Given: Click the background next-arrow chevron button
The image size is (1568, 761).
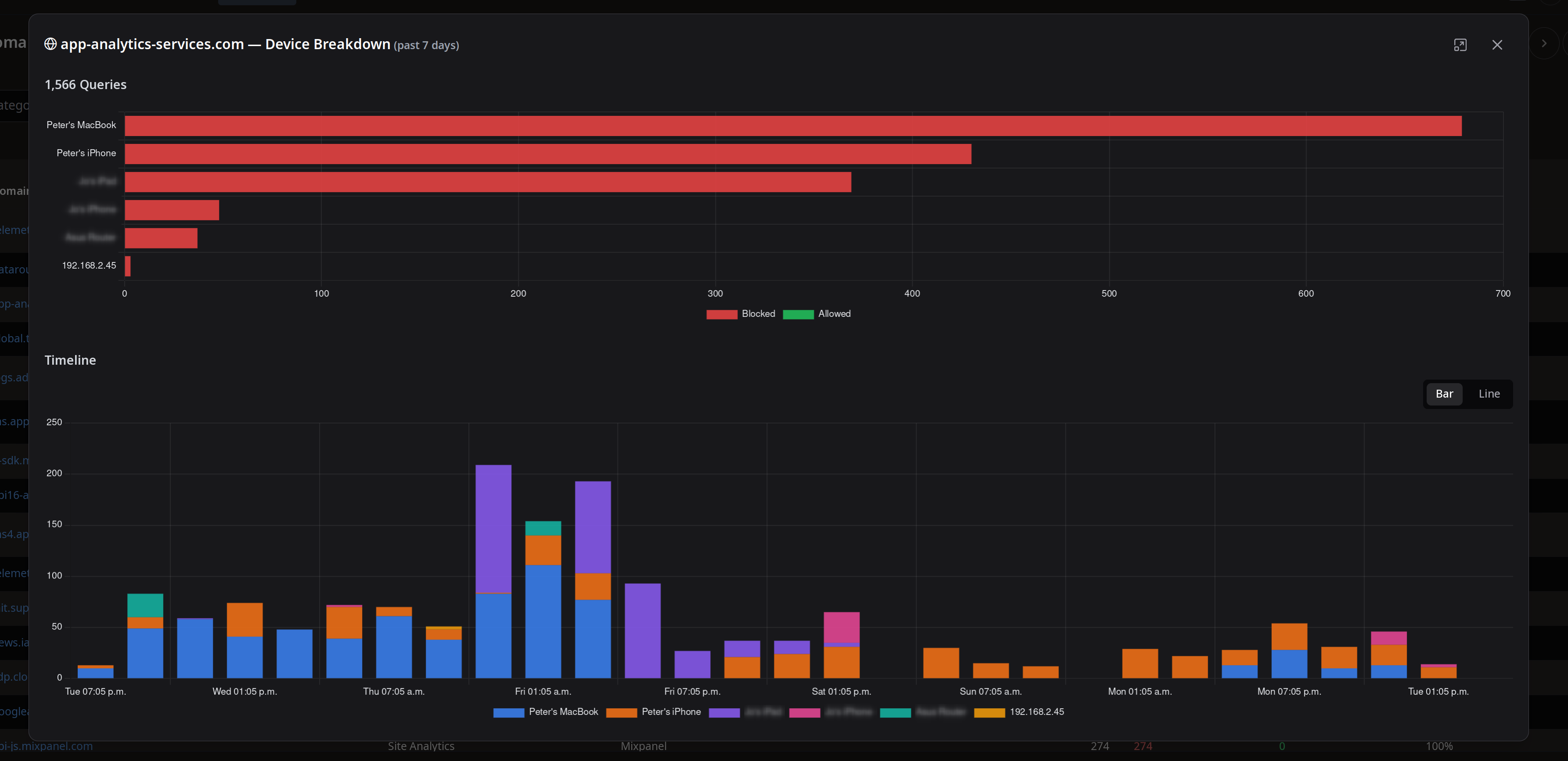Looking at the screenshot, I should (1544, 44).
